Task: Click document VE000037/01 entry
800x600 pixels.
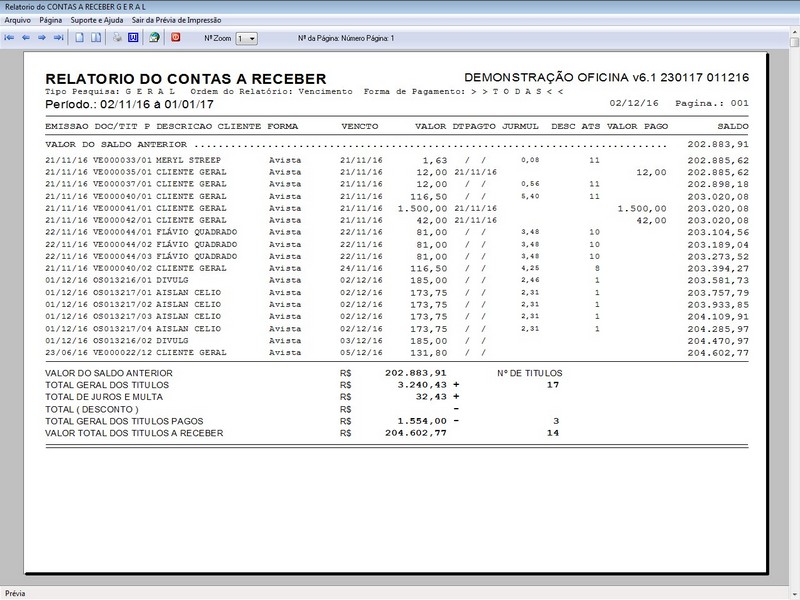Action: (122, 184)
